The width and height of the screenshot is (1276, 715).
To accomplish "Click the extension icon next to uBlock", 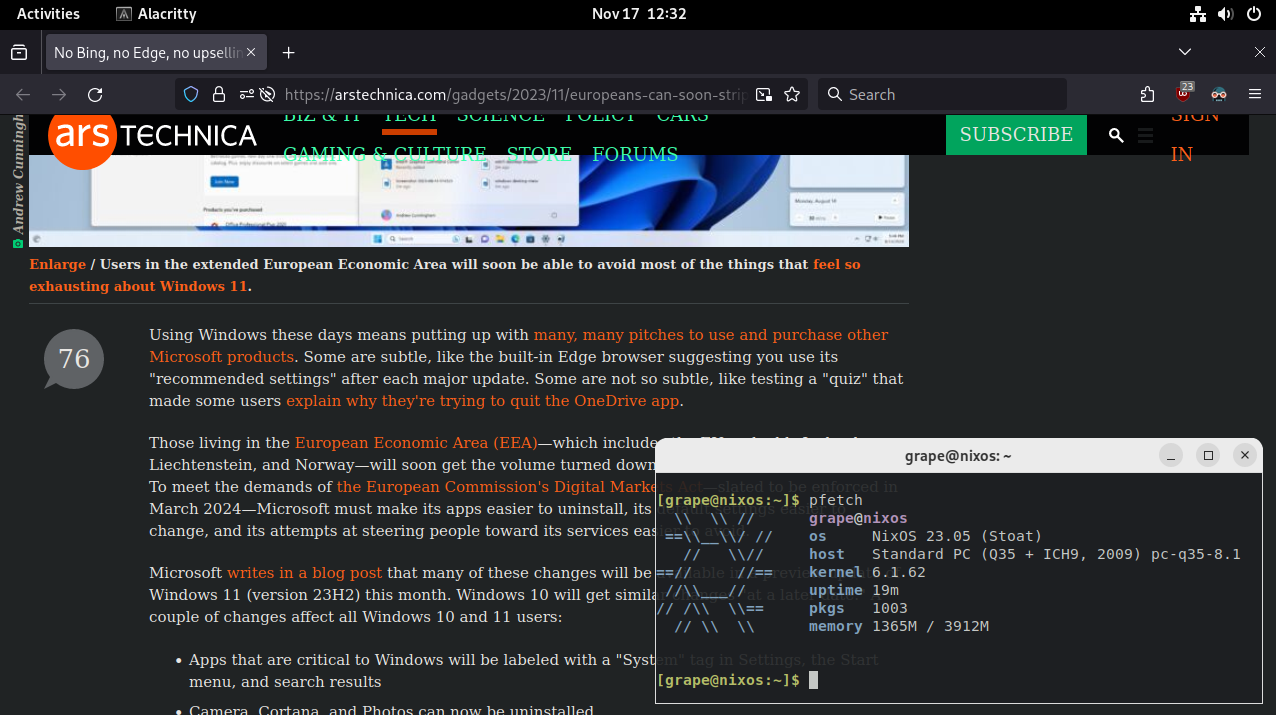I will (1219, 94).
